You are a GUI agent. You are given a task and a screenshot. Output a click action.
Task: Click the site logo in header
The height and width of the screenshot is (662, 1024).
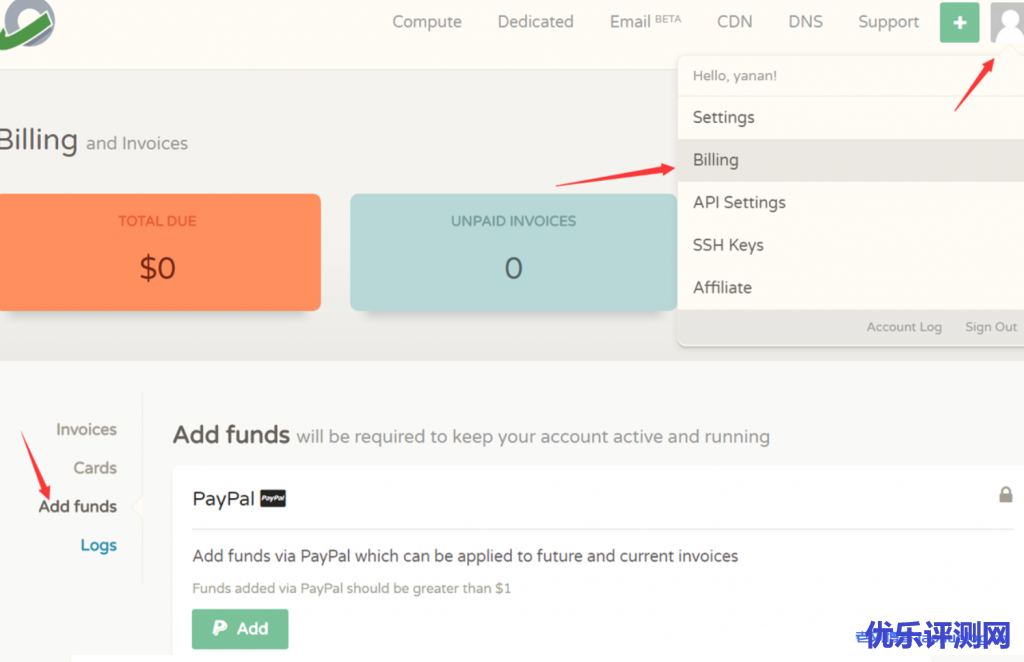click(26, 22)
